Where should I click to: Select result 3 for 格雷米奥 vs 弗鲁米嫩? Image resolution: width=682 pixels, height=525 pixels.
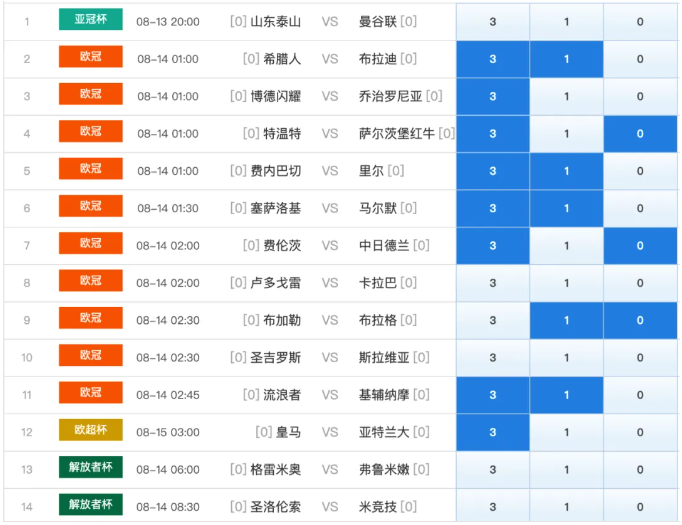tap(493, 470)
